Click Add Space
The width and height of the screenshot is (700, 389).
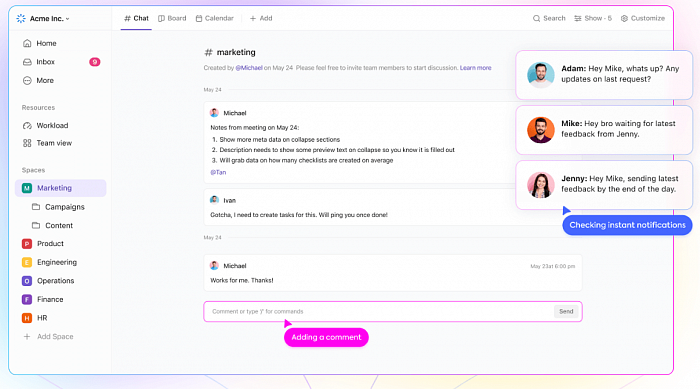coord(48,337)
